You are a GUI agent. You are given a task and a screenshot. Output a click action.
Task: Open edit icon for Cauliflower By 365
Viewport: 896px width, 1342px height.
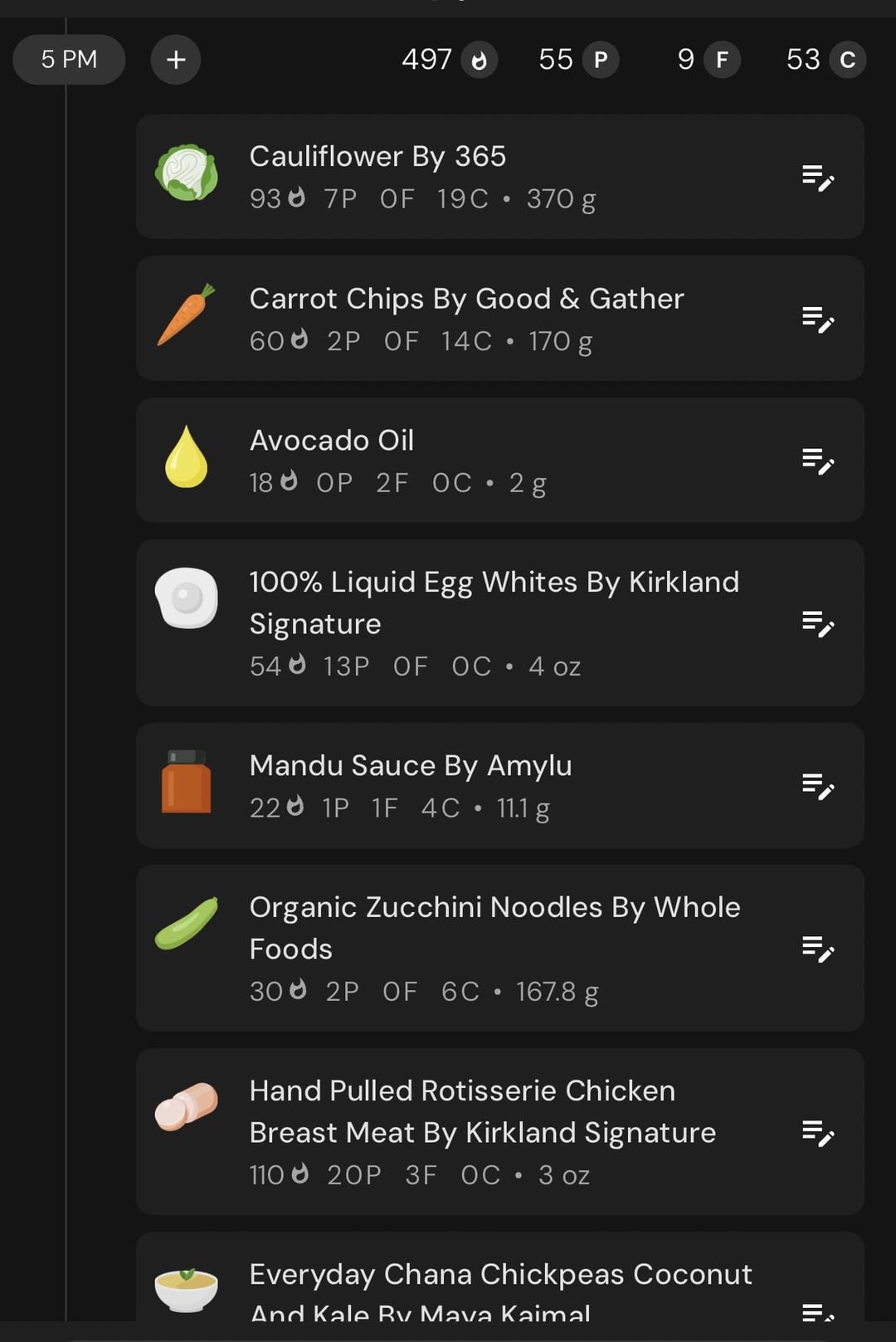point(818,177)
